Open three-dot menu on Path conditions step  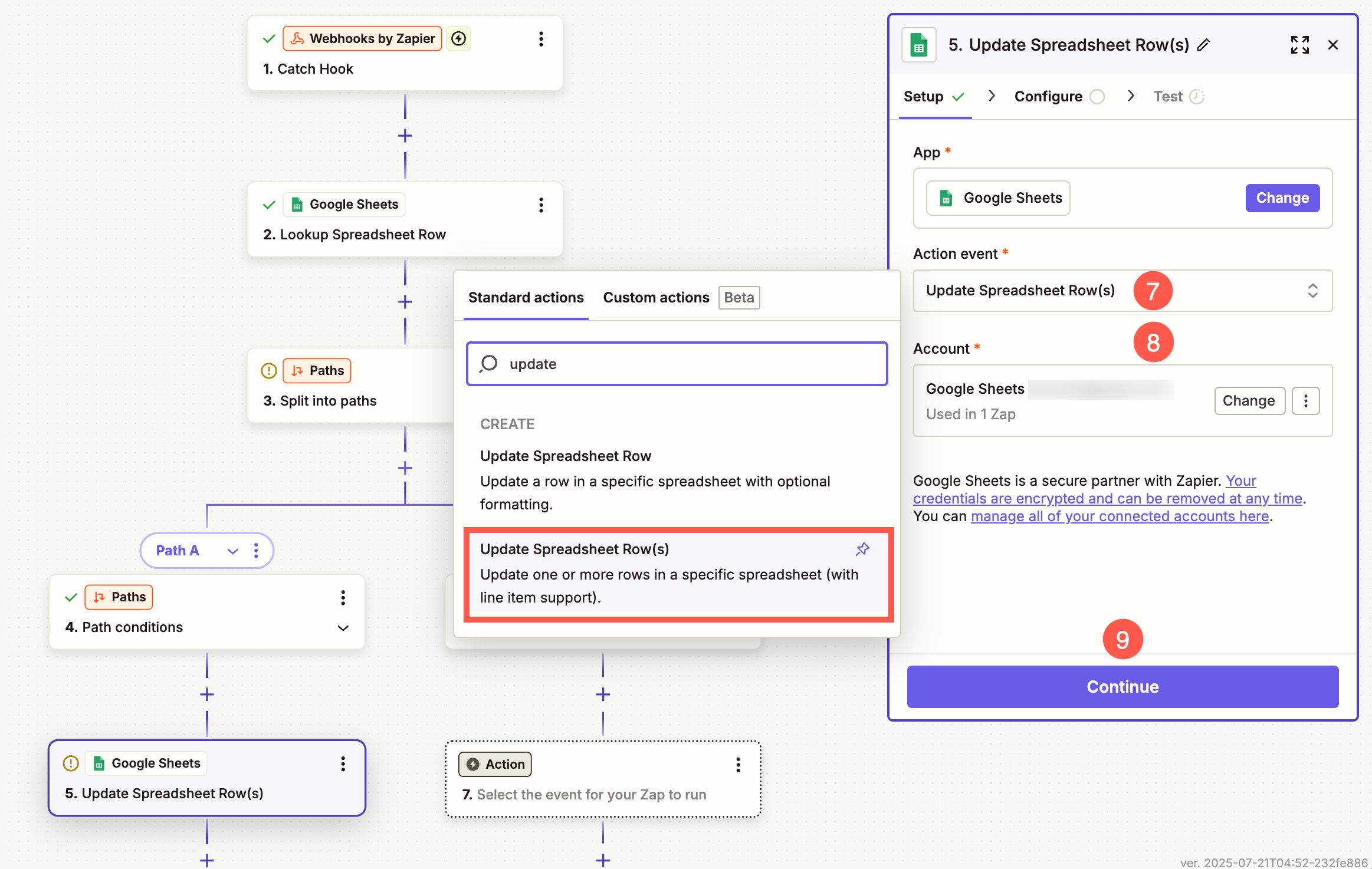click(x=343, y=598)
